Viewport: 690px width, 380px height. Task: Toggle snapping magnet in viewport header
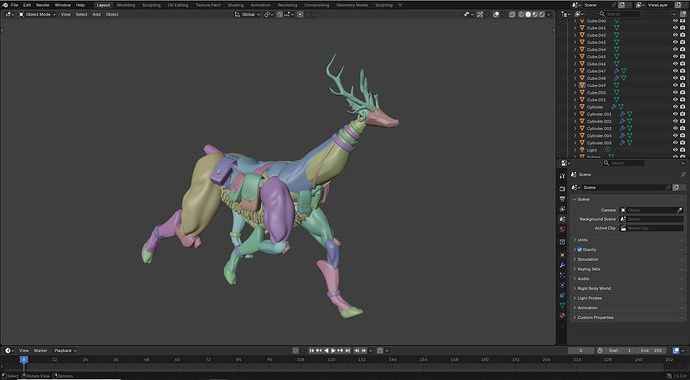pyautogui.click(x=279, y=14)
